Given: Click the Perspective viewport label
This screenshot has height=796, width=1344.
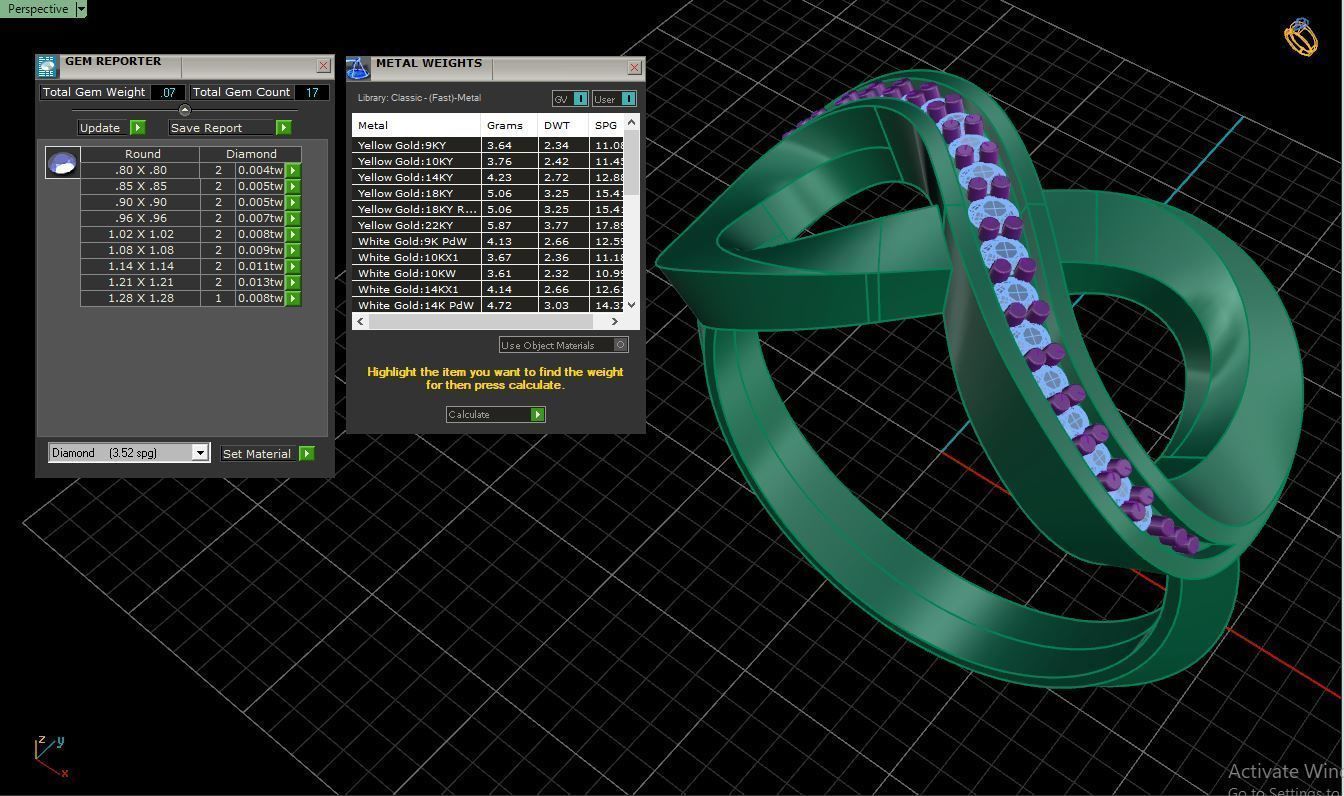Looking at the screenshot, I should click(x=38, y=9).
